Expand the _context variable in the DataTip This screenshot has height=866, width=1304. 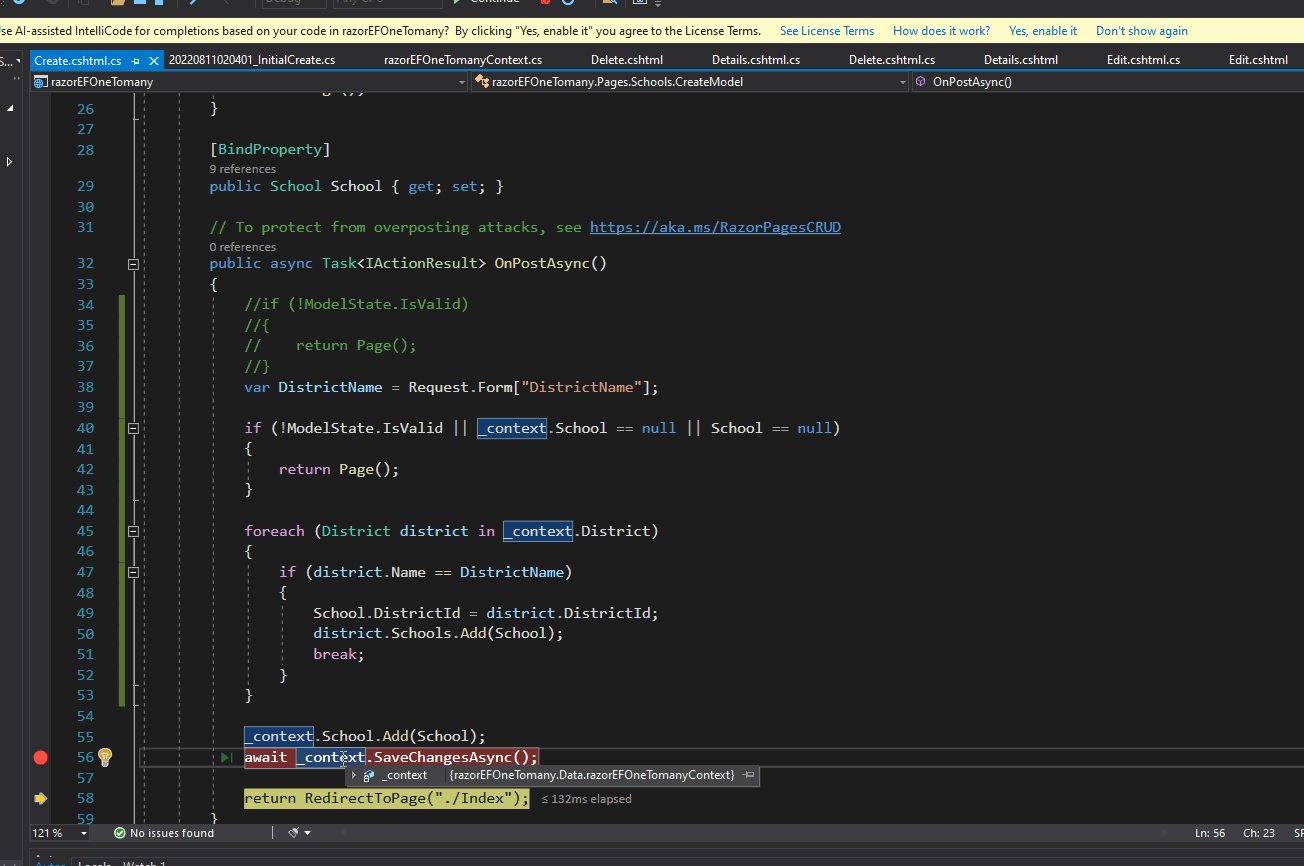pyautogui.click(x=352, y=775)
